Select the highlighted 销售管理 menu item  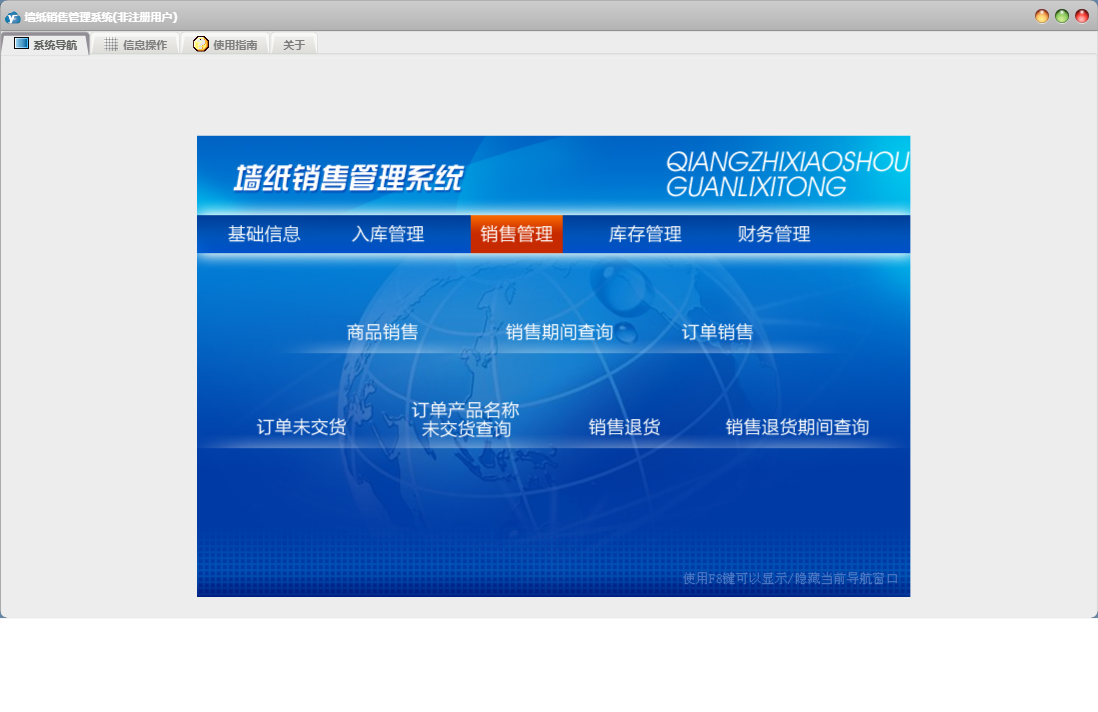coord(517,234)
